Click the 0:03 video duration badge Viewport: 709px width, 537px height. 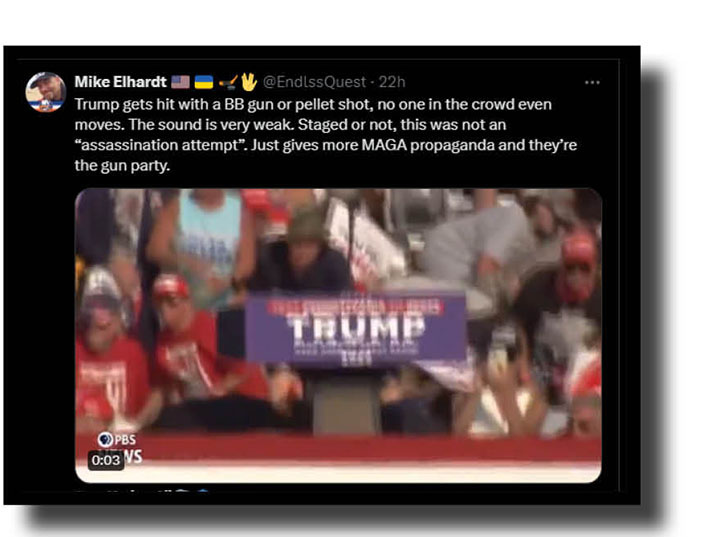point(106,460)
